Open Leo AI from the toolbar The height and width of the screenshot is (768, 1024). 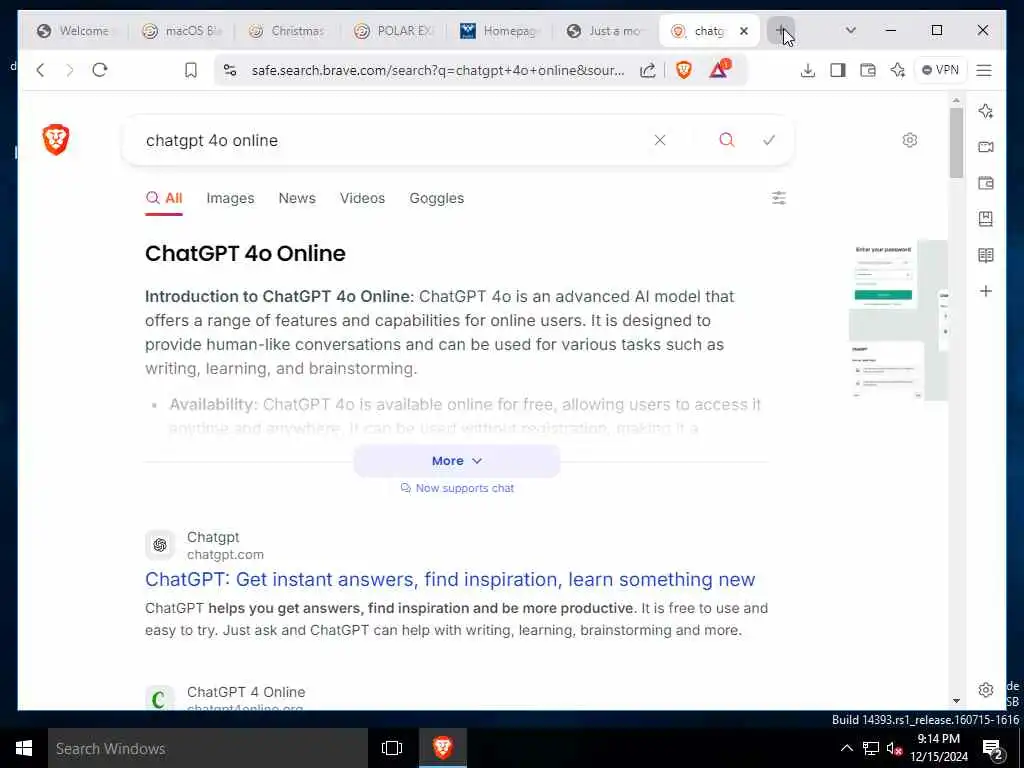click(898, 70)
